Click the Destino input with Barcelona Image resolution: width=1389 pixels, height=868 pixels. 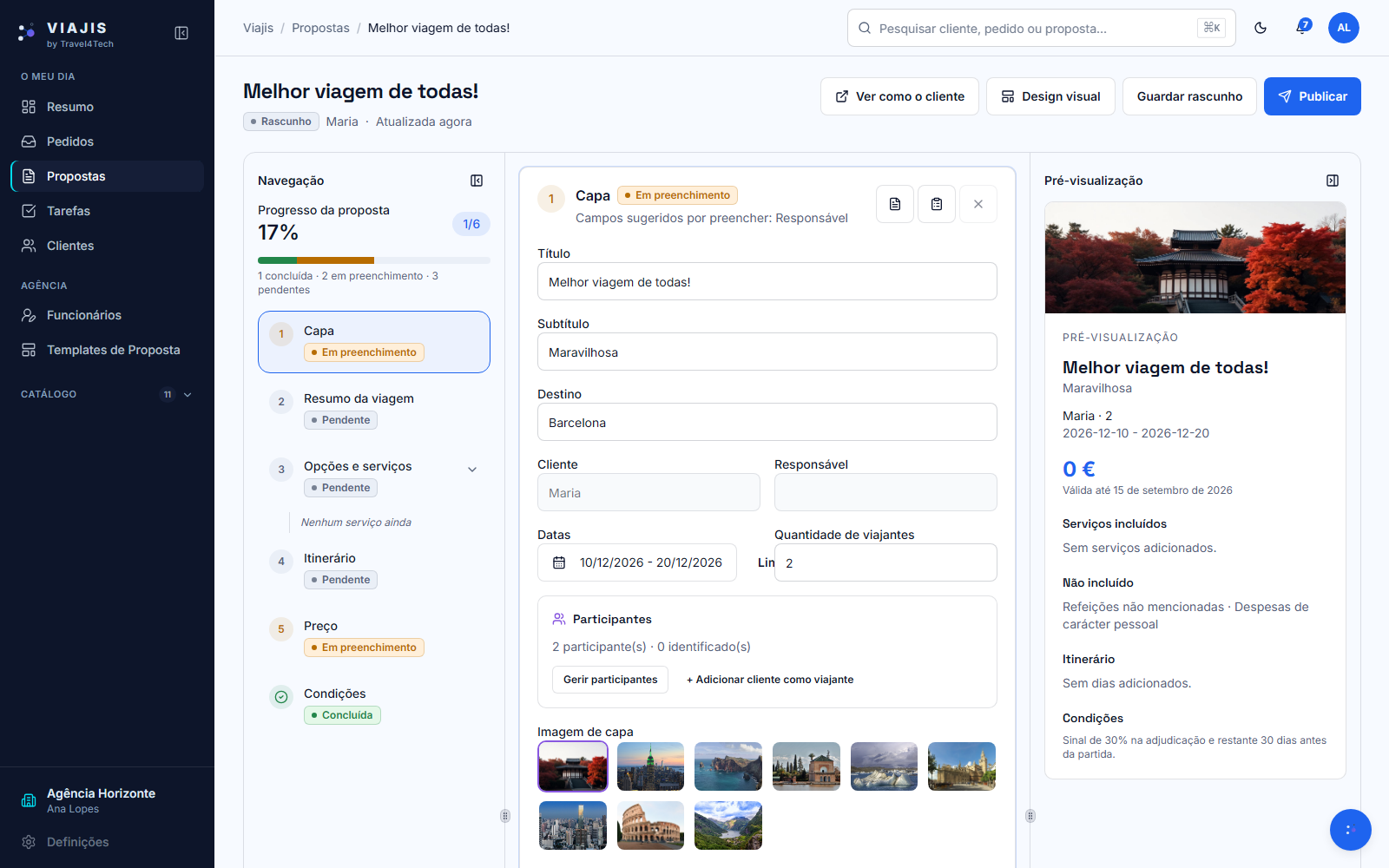pos(767,422)
